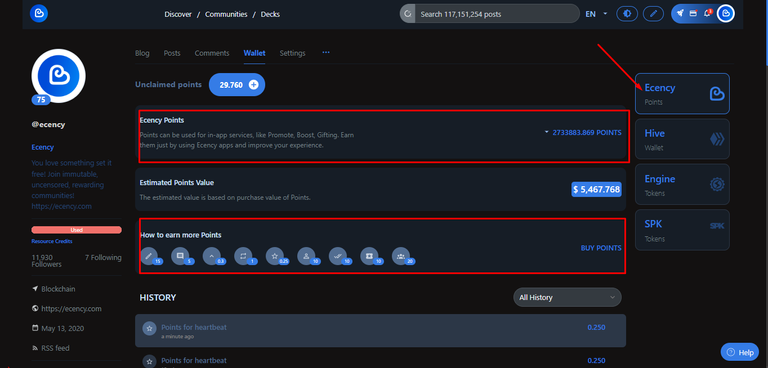Viewport: 768px width, 368px height.
Task: Click the 11,930 Followers count
Action: (x=47, y=261)
